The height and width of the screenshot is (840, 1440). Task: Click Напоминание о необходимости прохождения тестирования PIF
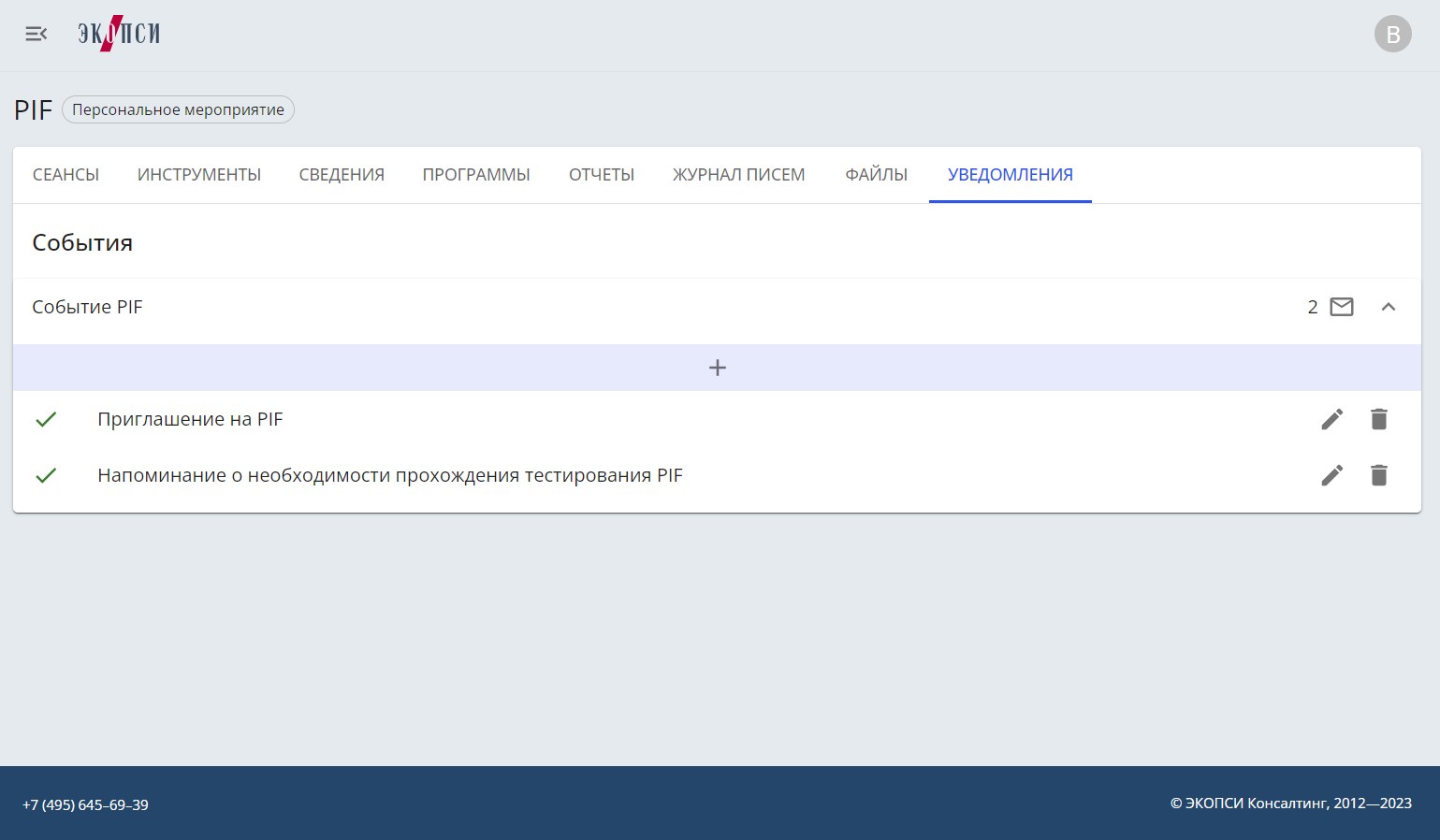(x=390, y=475)
